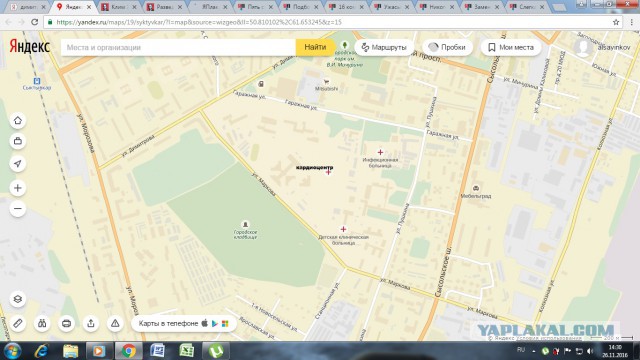Click the Инфекционная больница map marker

(380, 152)
